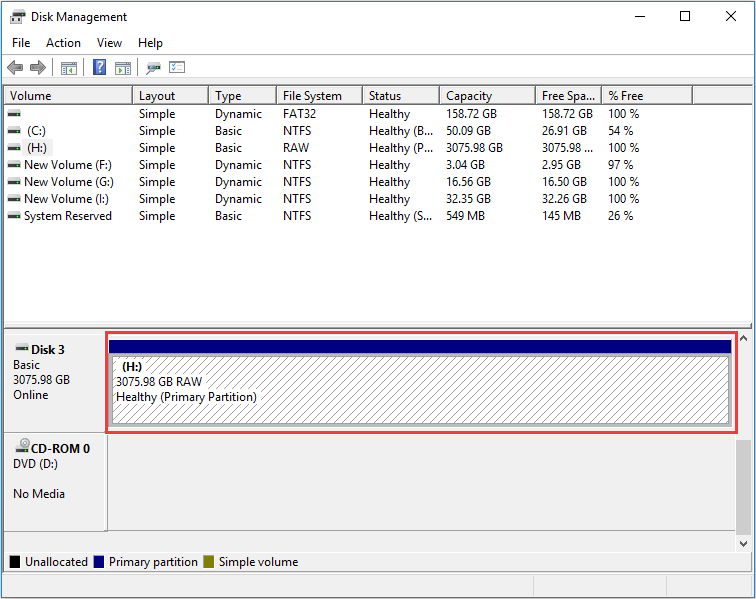
Task: Sort volumes by File System column header
Action: click(312, 96)
